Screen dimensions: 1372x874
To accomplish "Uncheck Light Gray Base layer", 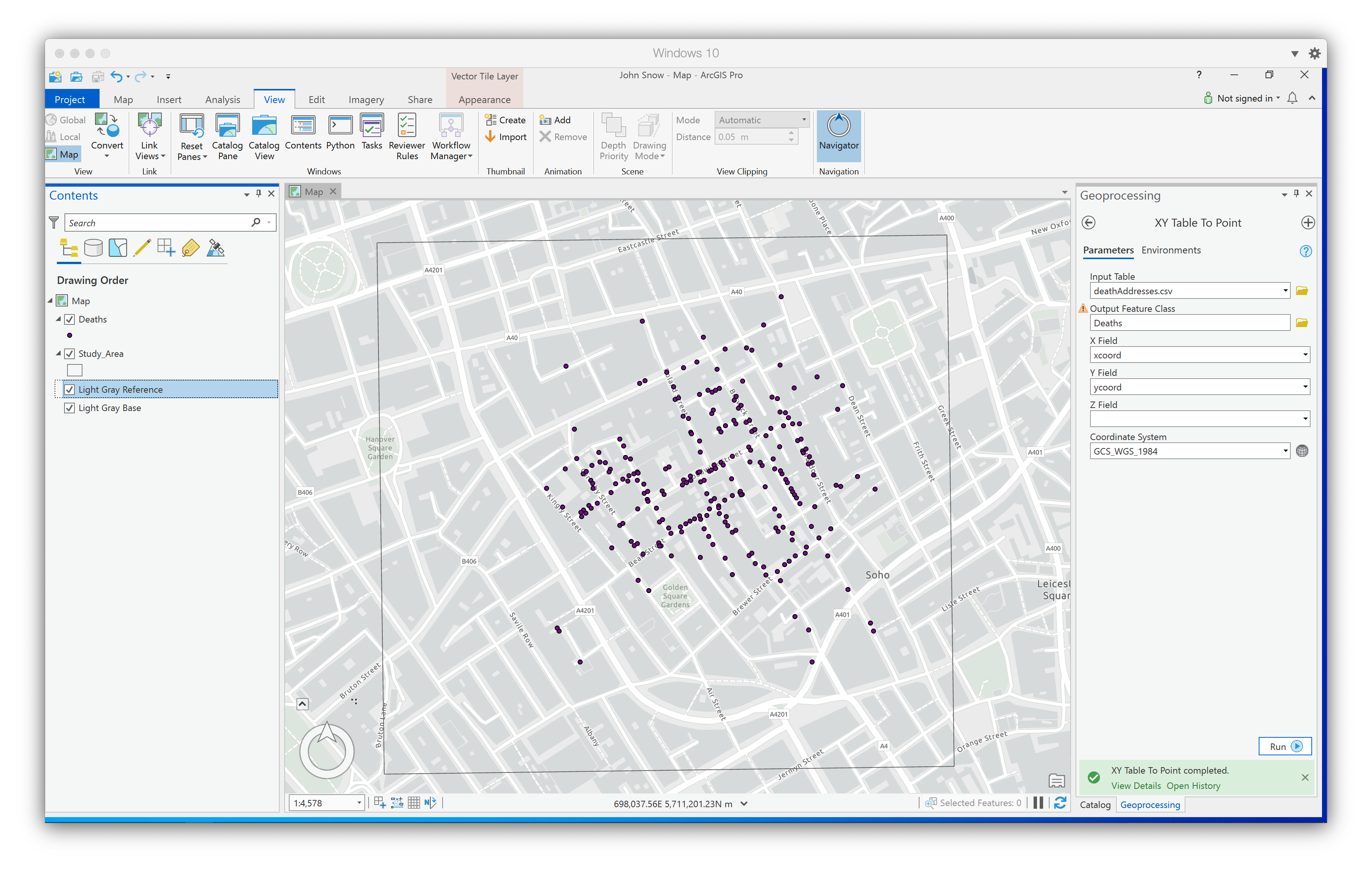I will [x=69, y=408].
